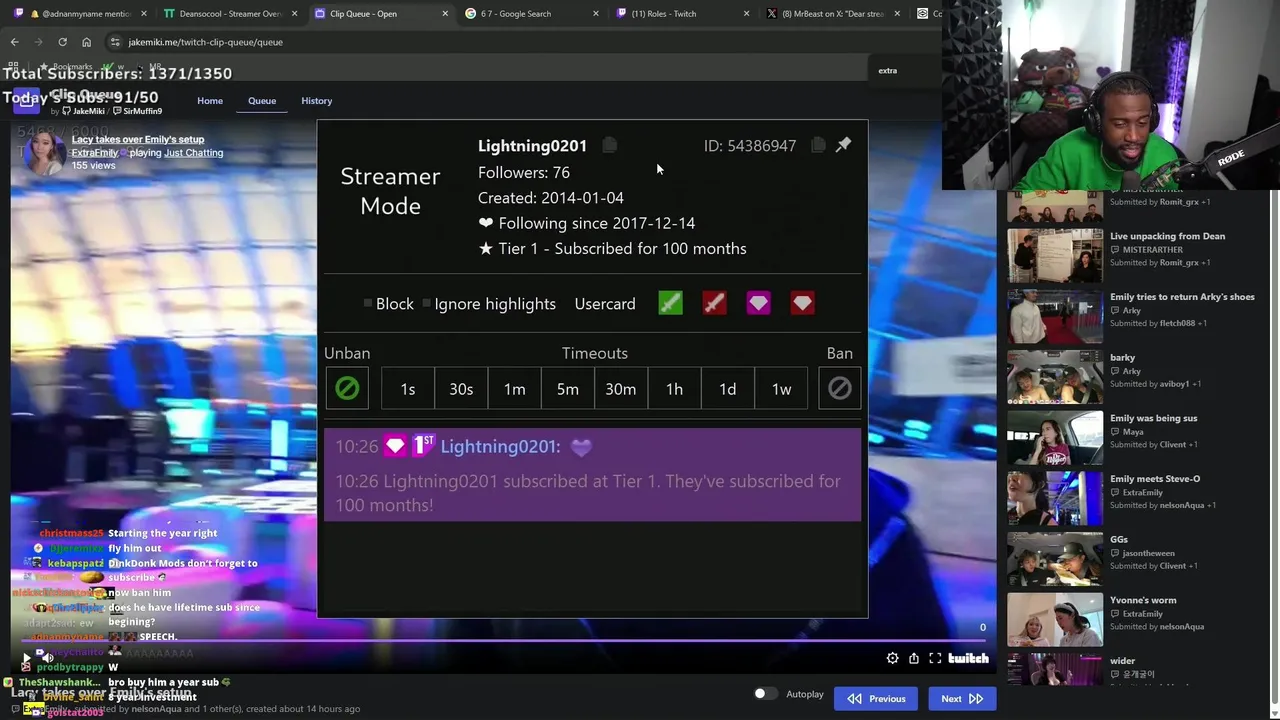This screenshot has width=1280, height=720.
Task: Click the Ban circle-slash icon
Action: tap(839, 388)
